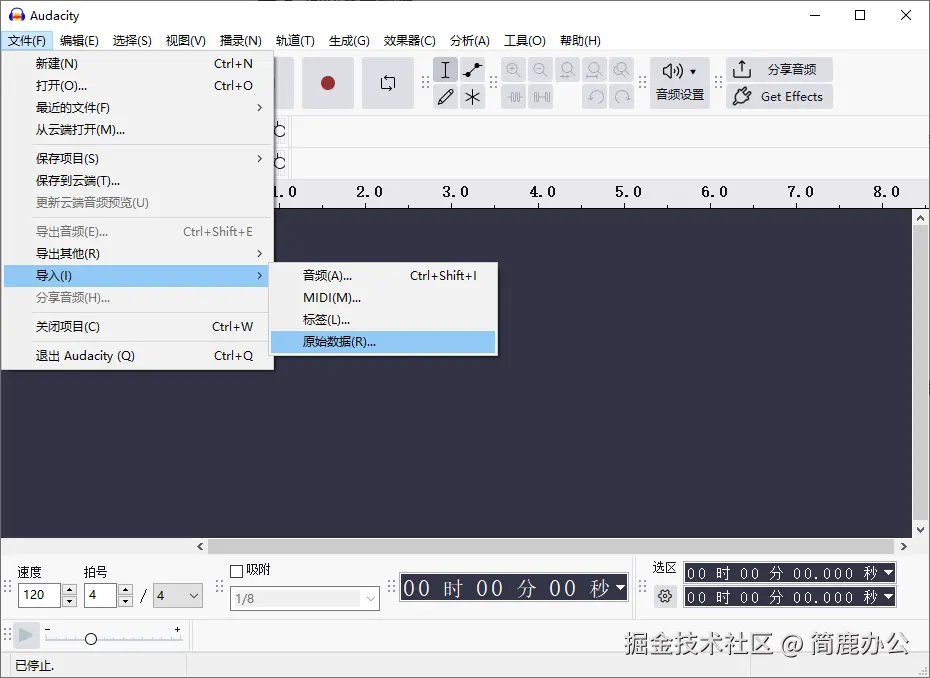Toggle the Loop button
Image resolution: width=930 pixels, height=678 pixels.
(388, 83)
